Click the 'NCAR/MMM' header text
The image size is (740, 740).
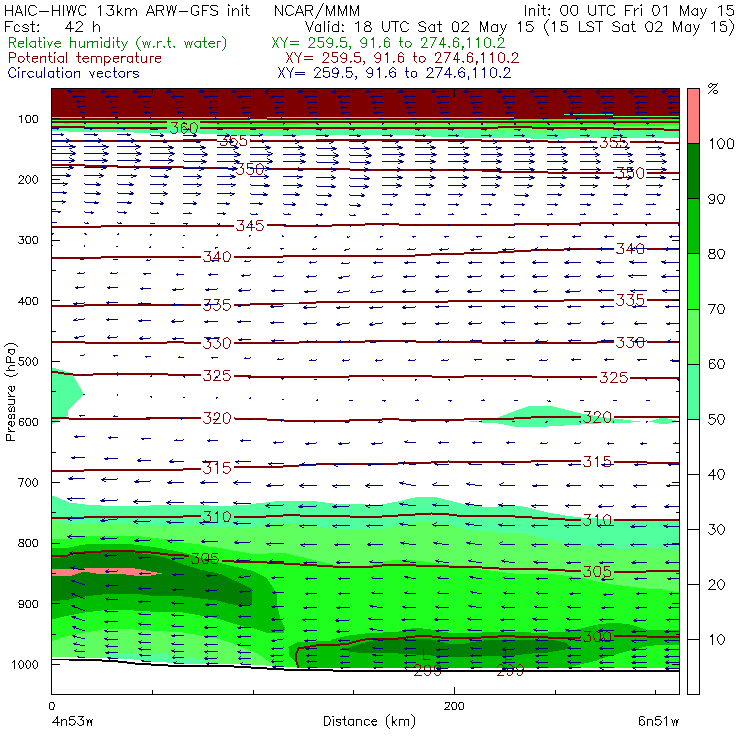coord(317,10)
